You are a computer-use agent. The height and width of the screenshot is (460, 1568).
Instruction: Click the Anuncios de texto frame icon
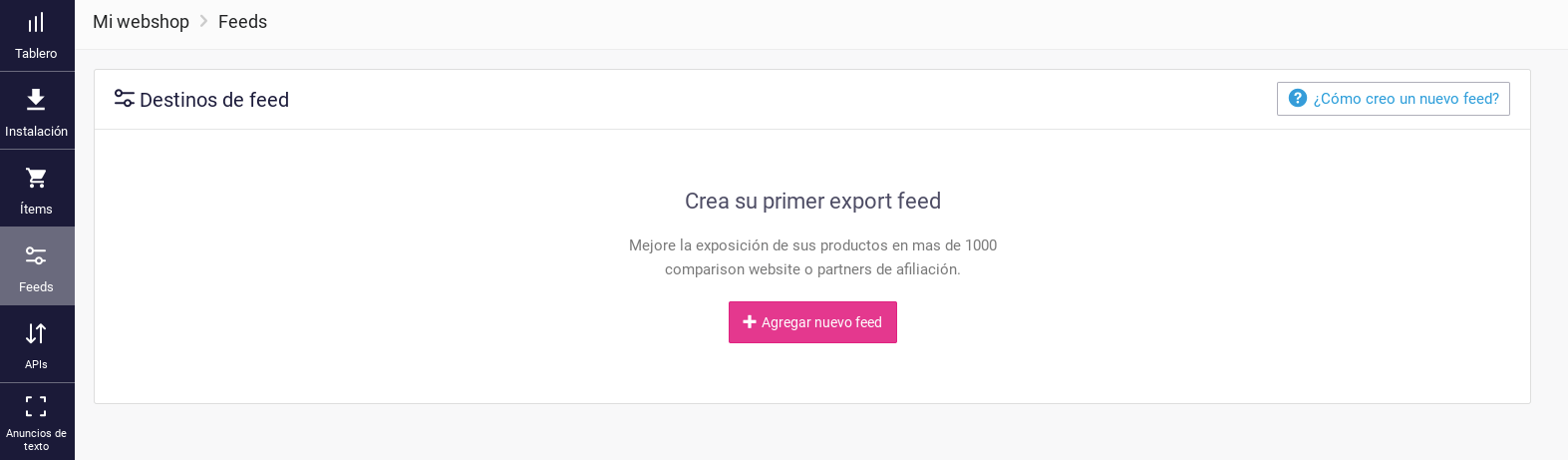point(36,406)
